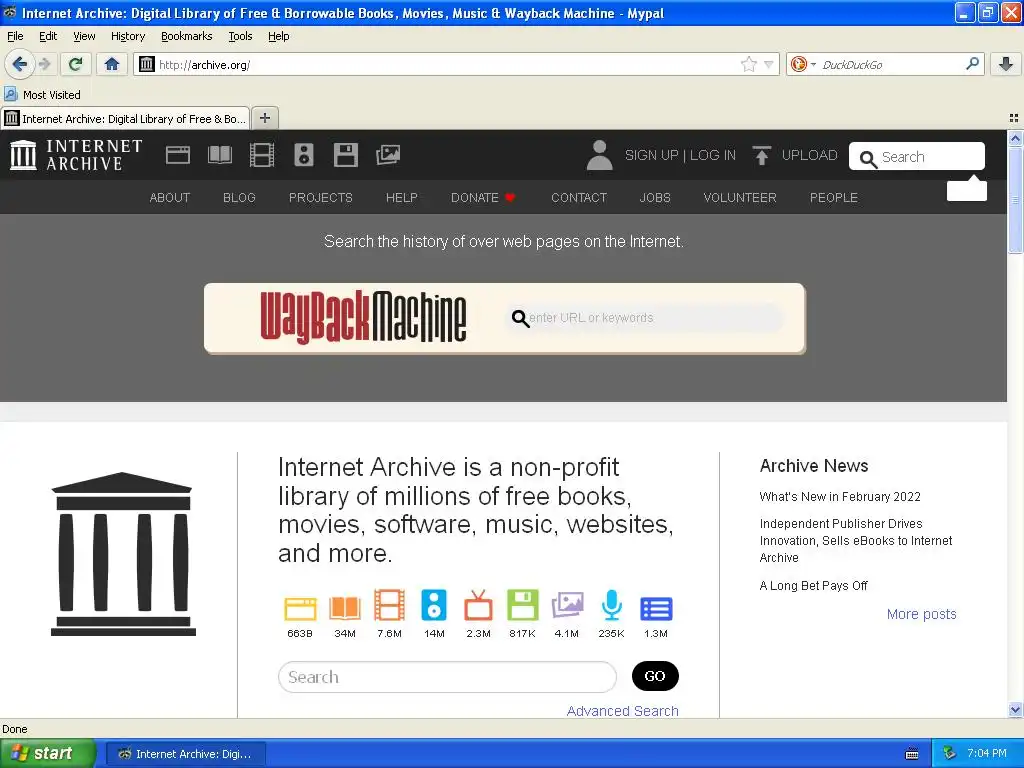Image resolution: width=1024 pixels, height=768 pixels.
Task: Open the Texts book icon in top nav
Action: (x=219, y=155)
